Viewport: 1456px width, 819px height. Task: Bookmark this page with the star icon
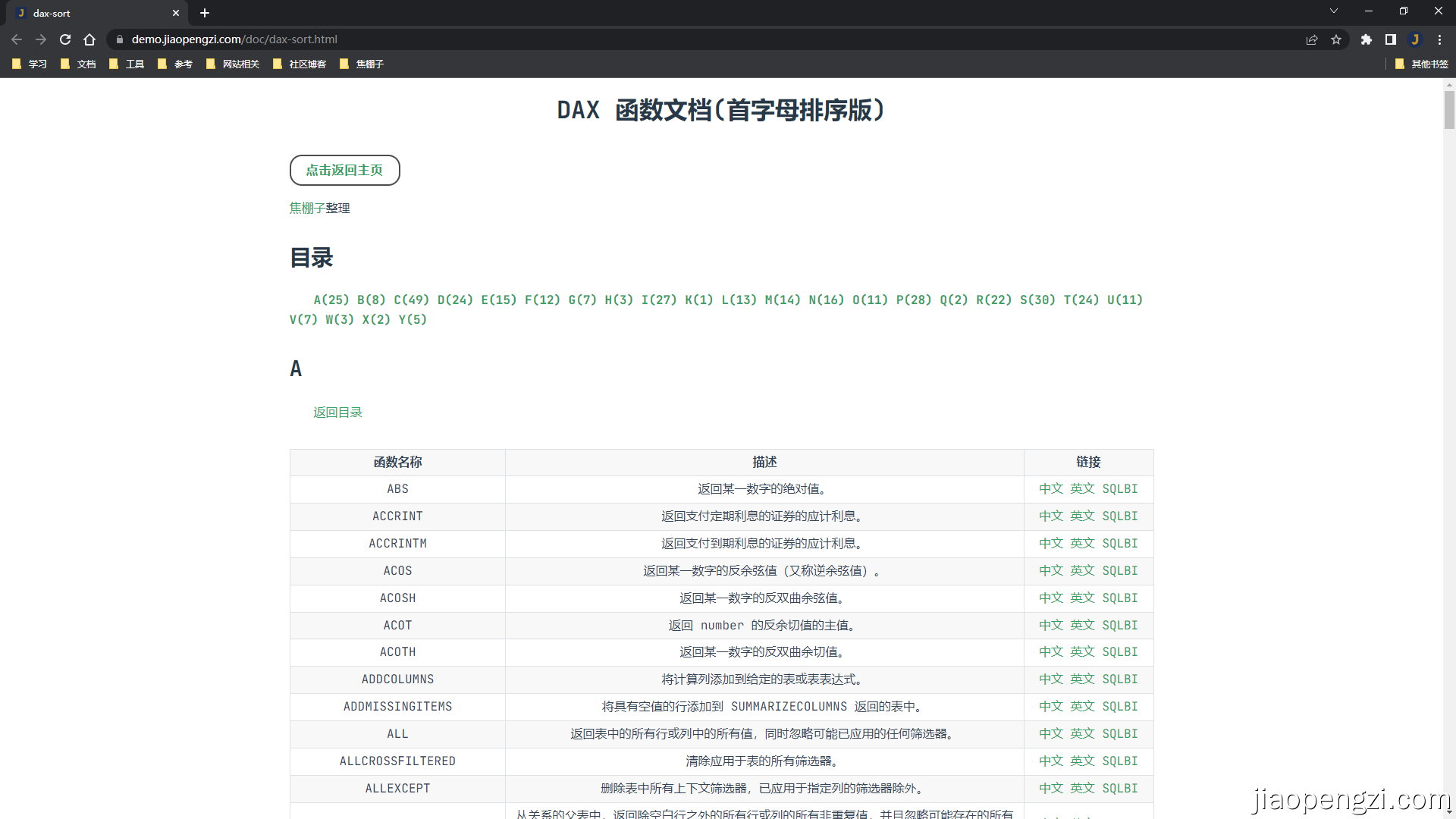point(1336,39)
